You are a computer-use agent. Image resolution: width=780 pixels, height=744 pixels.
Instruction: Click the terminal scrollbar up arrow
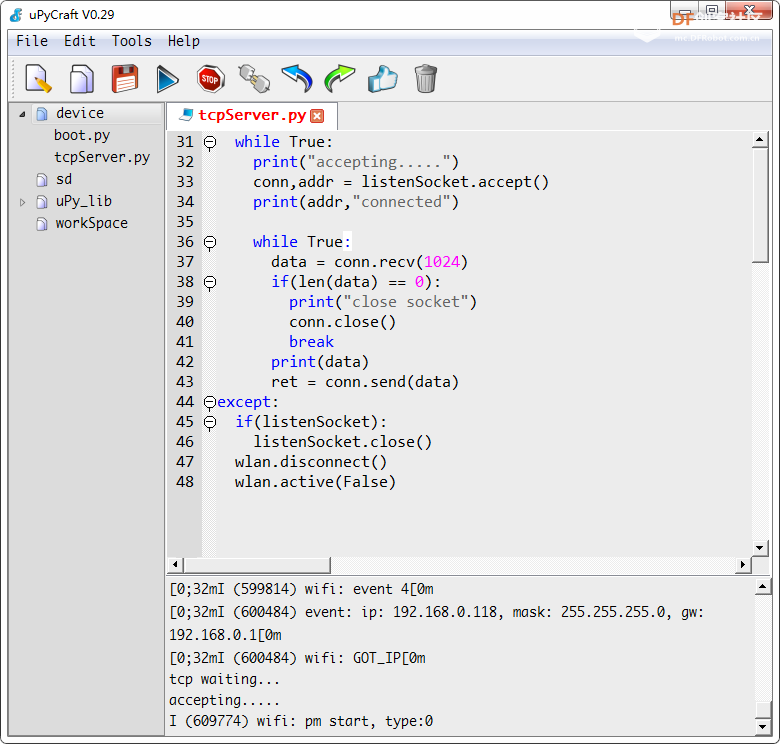tap(763, 587)
